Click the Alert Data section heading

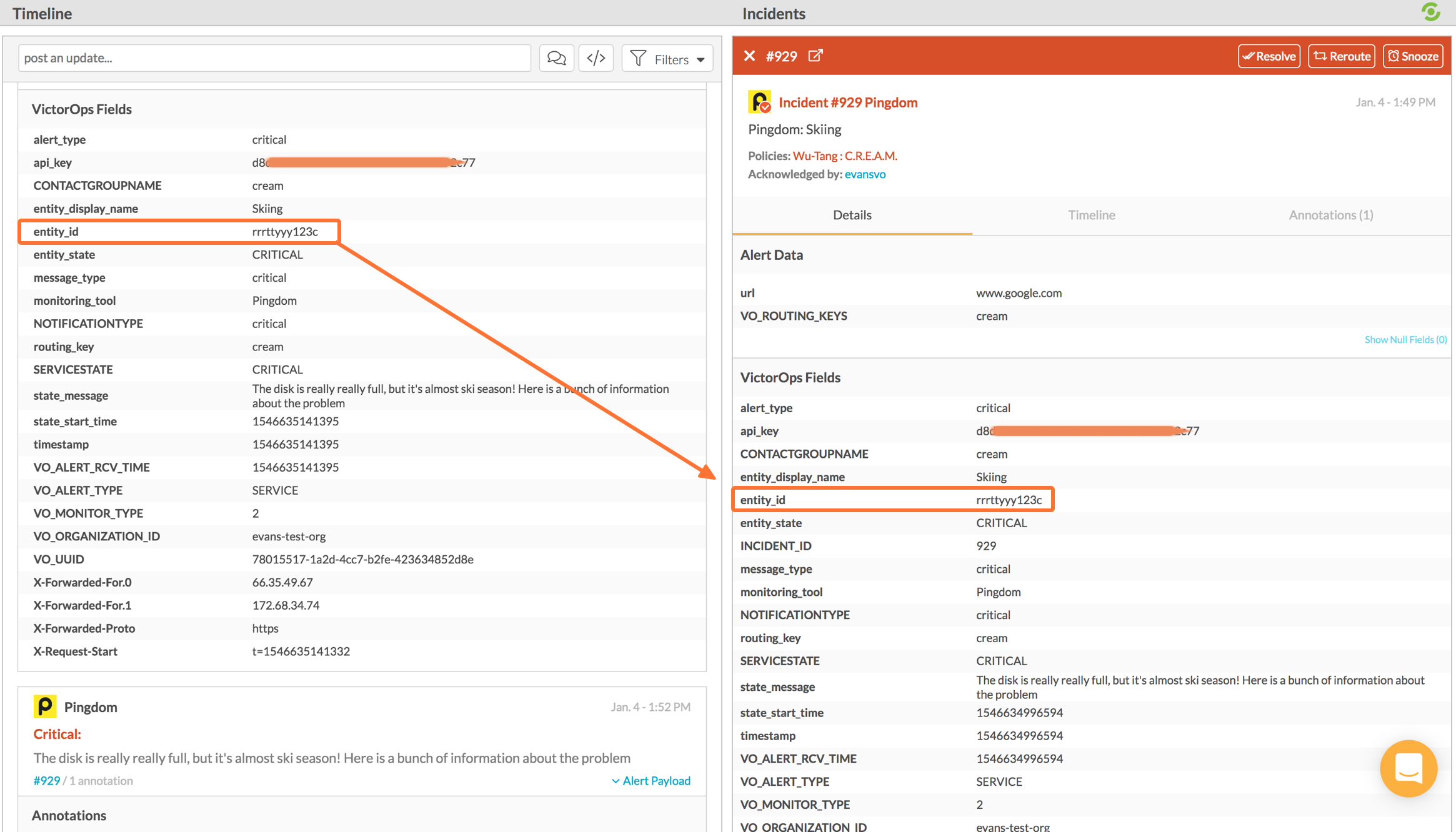tap(771, 255)
